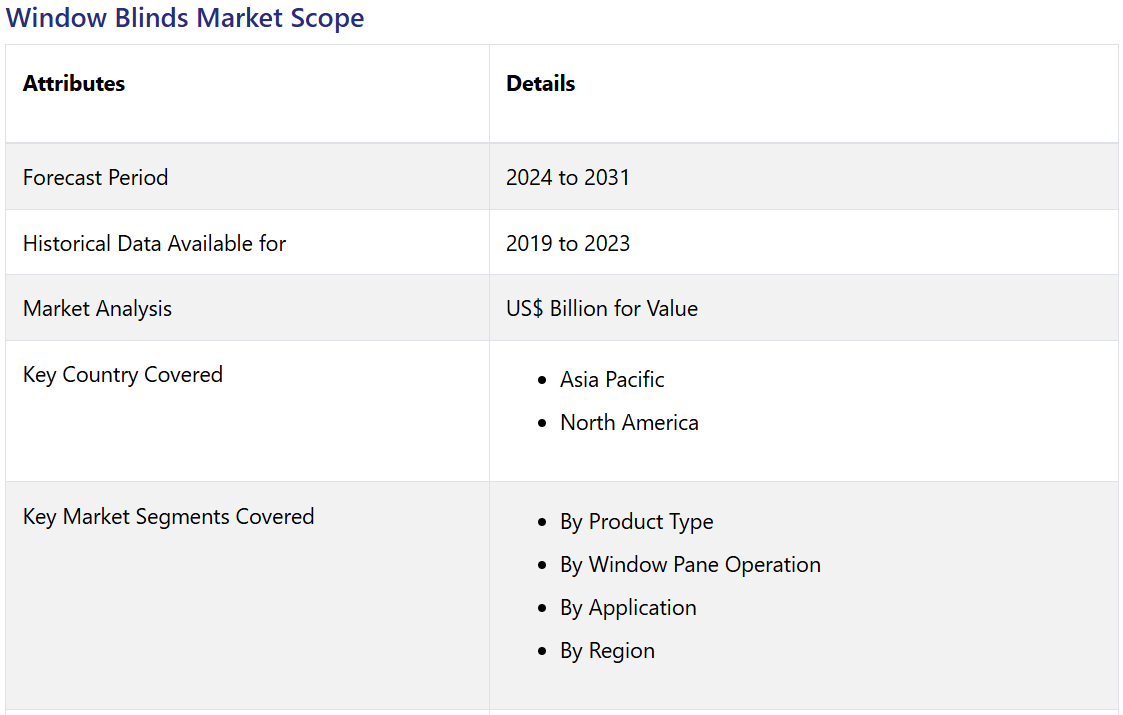Click the bullet point before By Product Type
This screenshot has width=1123, height=715.
[542, 523]
